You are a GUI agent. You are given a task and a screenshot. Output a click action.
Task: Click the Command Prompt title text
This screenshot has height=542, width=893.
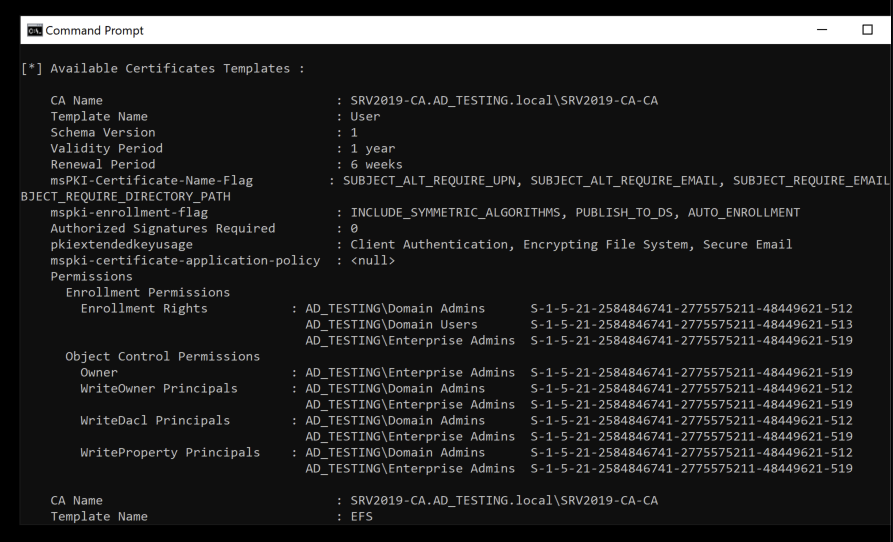95,30
